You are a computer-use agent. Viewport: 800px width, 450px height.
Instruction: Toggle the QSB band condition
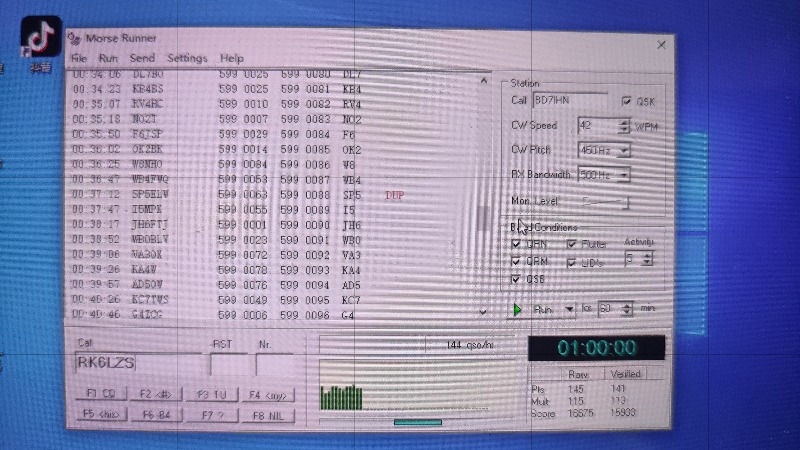tap(516, 279)
